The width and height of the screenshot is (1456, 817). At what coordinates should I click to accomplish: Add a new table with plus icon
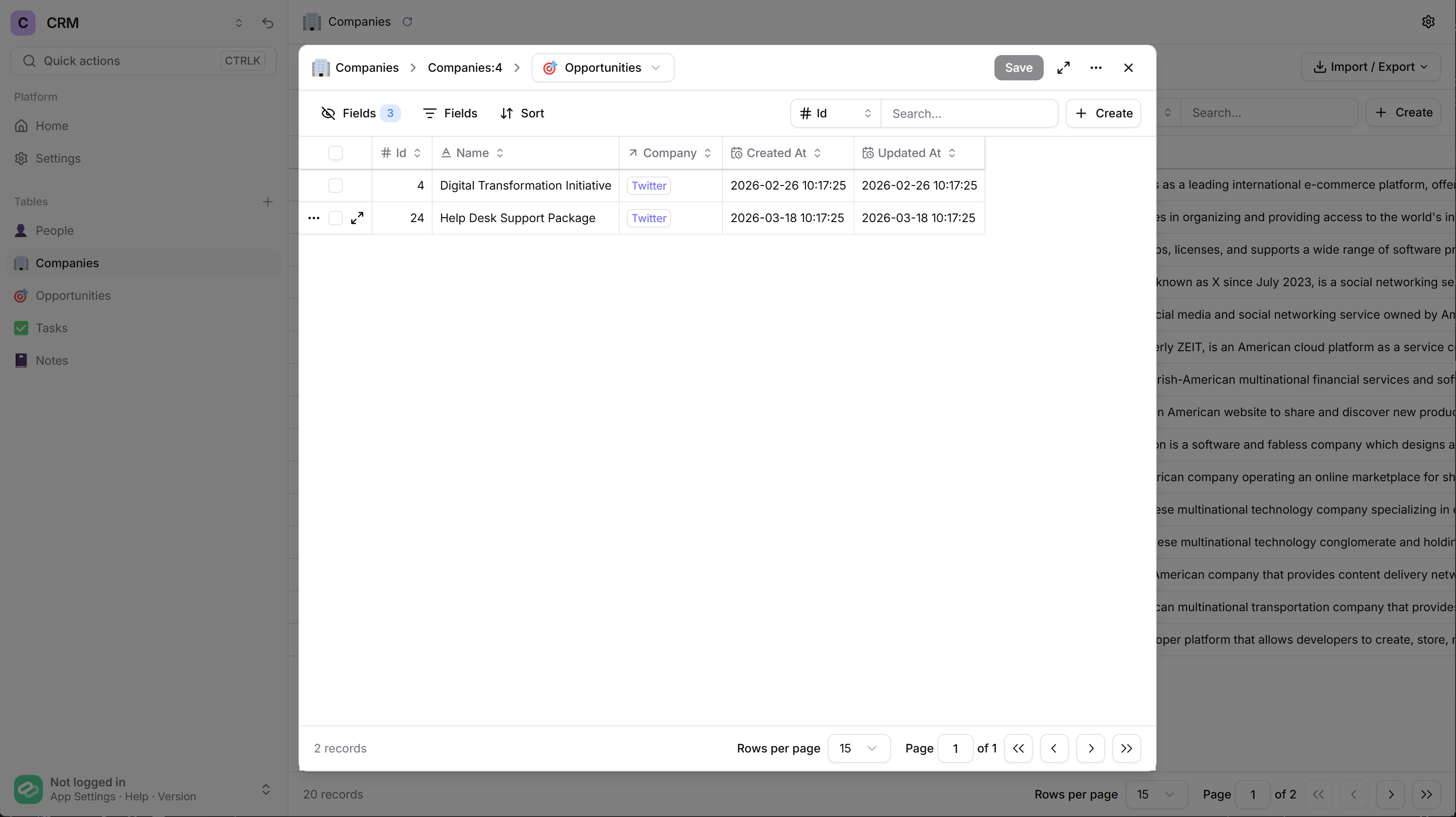[x=267, y=202]
